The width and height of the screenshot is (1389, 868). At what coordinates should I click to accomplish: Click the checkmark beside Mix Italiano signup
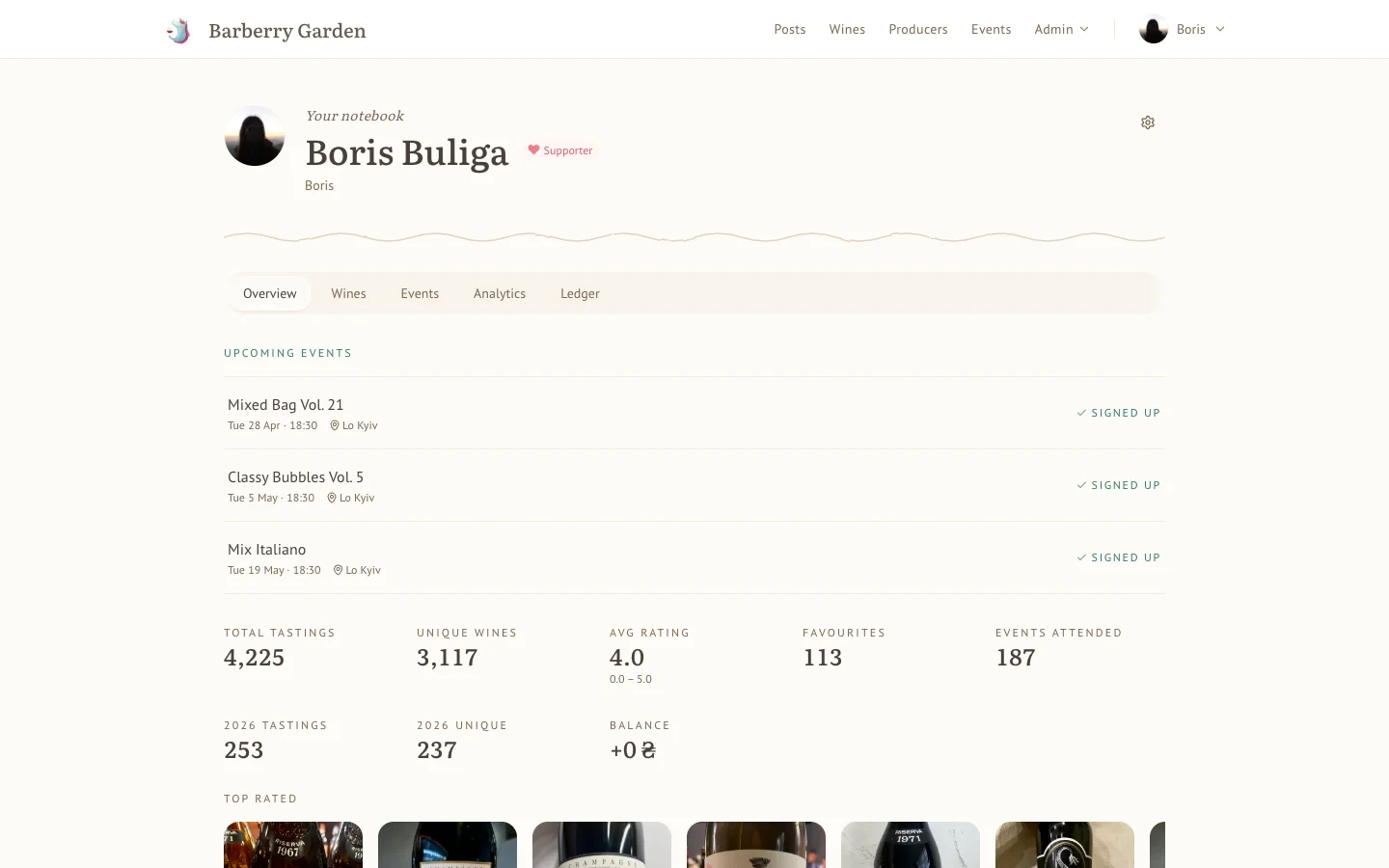[x=1081, y=557]
